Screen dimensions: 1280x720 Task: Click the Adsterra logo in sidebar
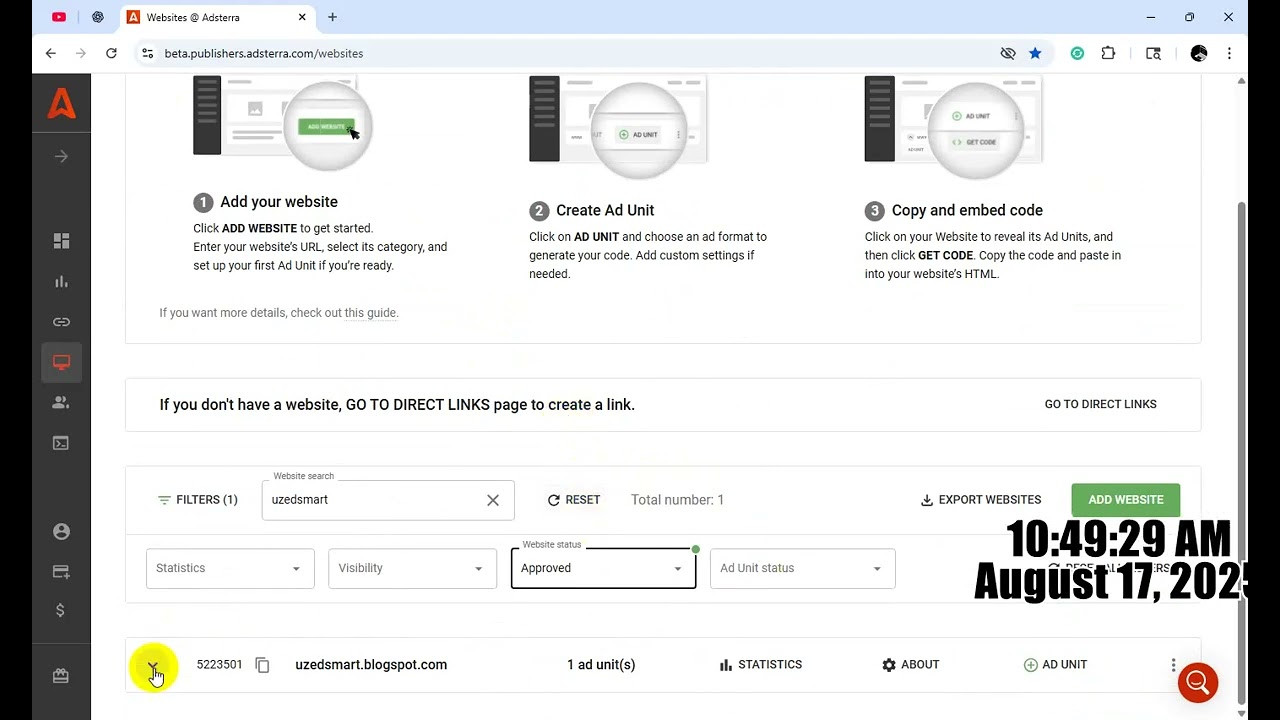tap(61, 104)
